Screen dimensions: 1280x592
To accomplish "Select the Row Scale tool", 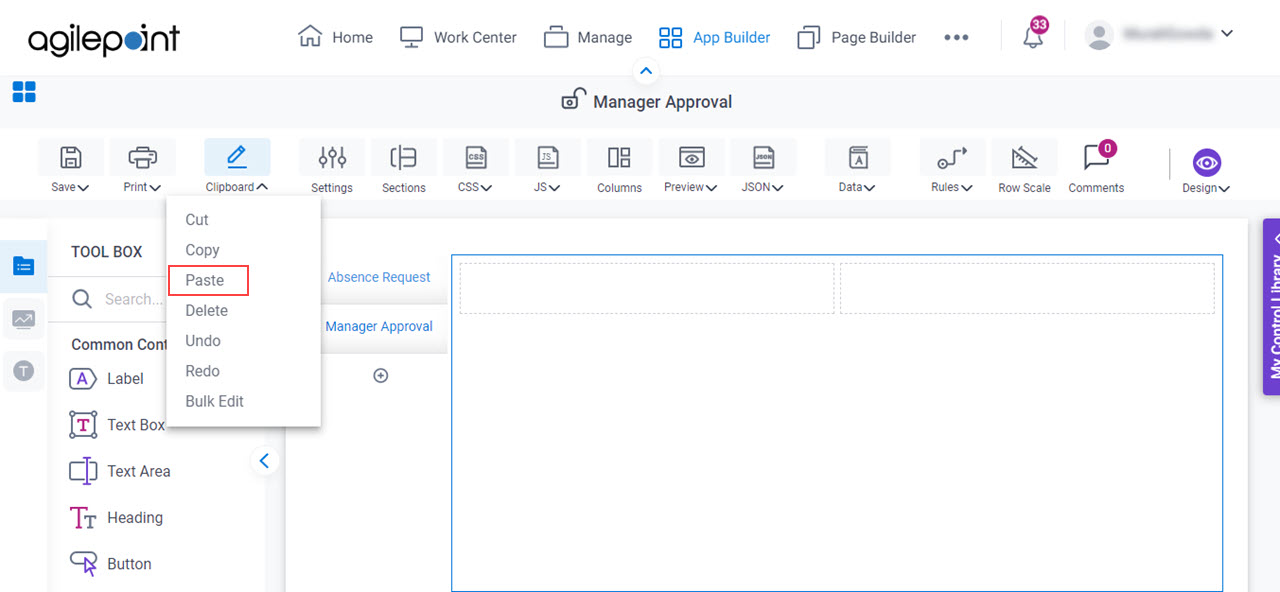I will [1024, 167].
